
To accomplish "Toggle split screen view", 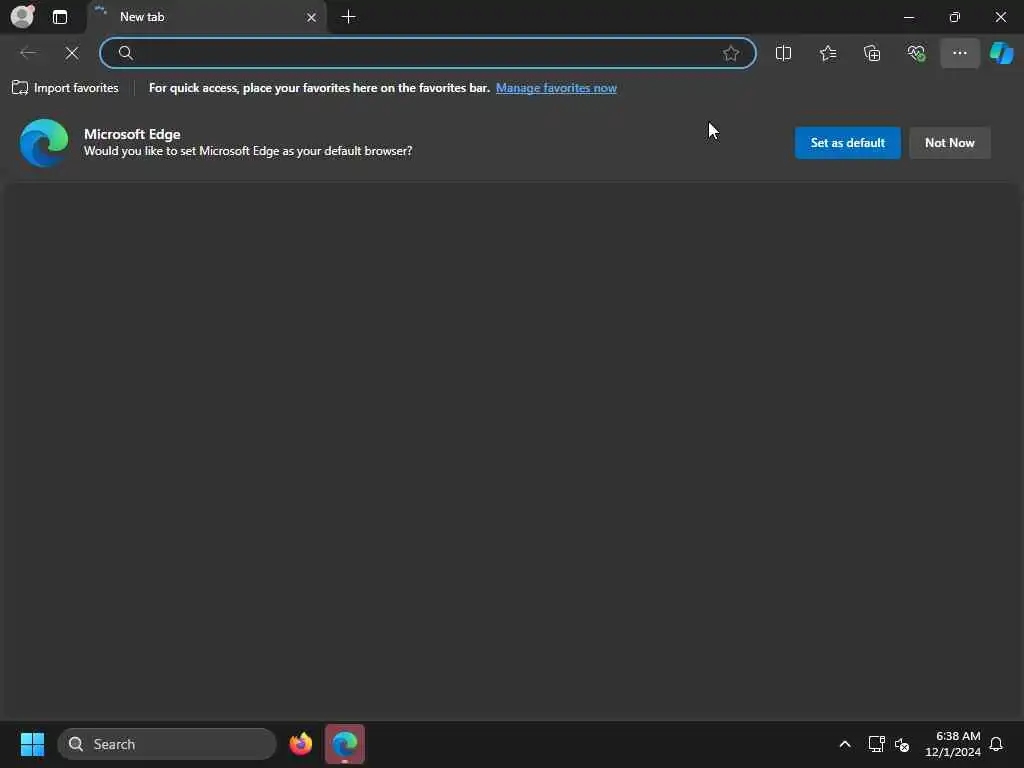I will 783,53.
